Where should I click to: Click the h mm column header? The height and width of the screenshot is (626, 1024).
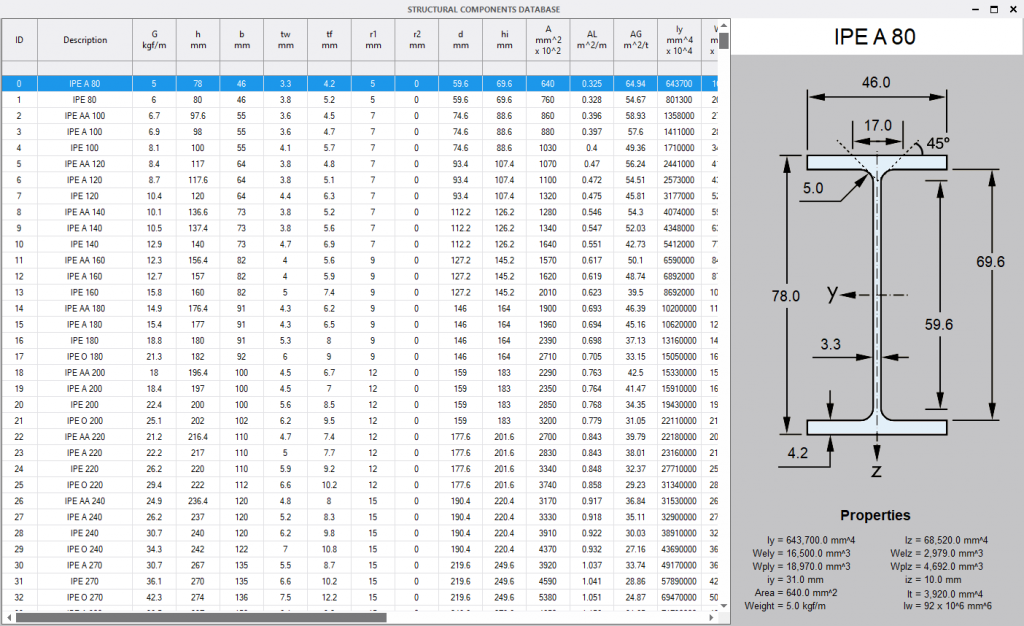[198, 40]
